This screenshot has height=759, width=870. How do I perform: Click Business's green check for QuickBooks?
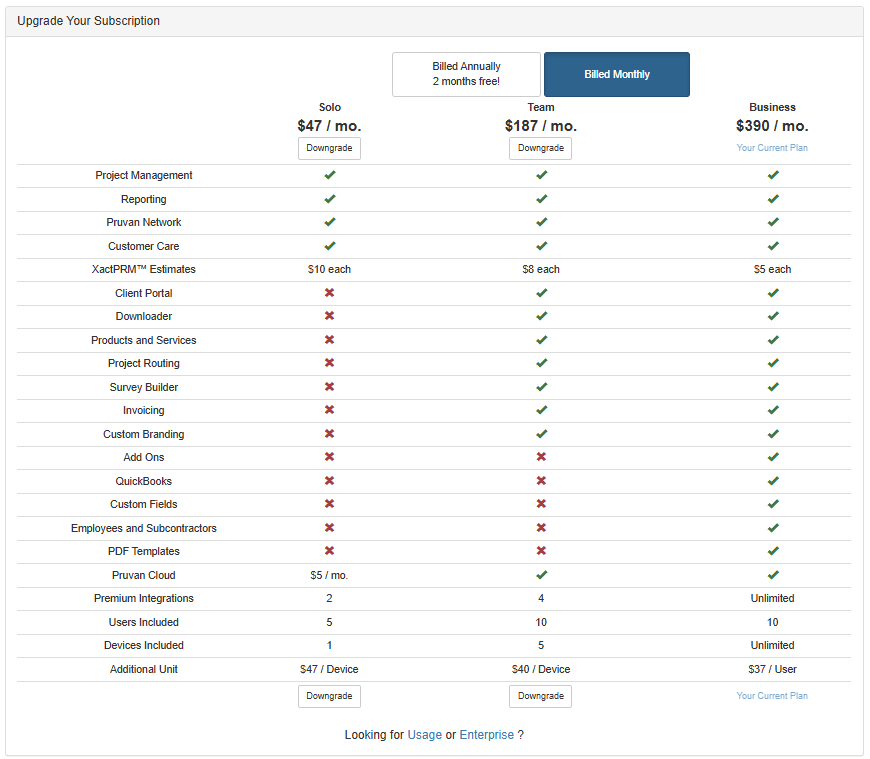coord(773,481)
